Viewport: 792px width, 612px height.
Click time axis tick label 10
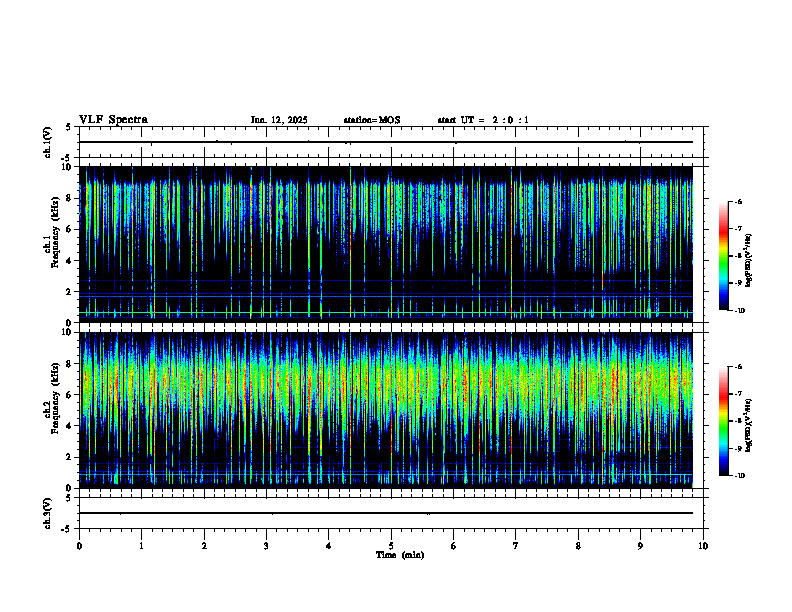[x=703, y=546]
